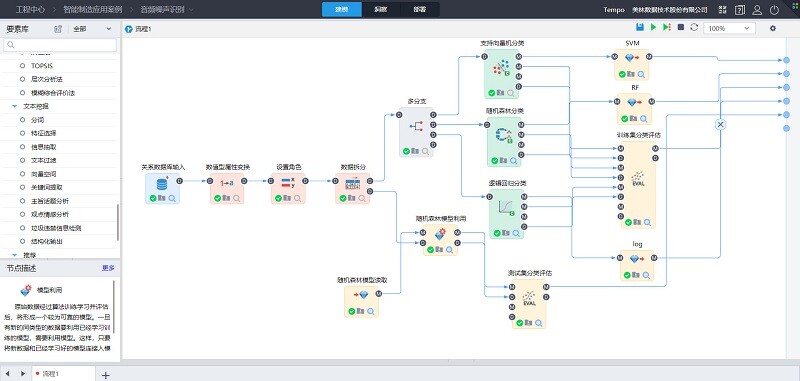Open the 100% zoom level dropdown

[730, 29]
